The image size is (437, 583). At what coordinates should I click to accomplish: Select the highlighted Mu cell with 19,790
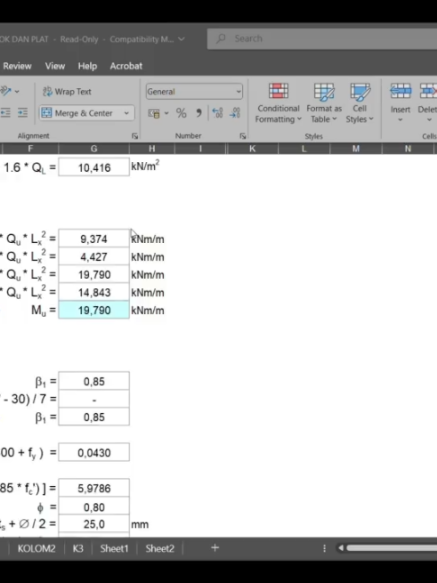[94, 310]
